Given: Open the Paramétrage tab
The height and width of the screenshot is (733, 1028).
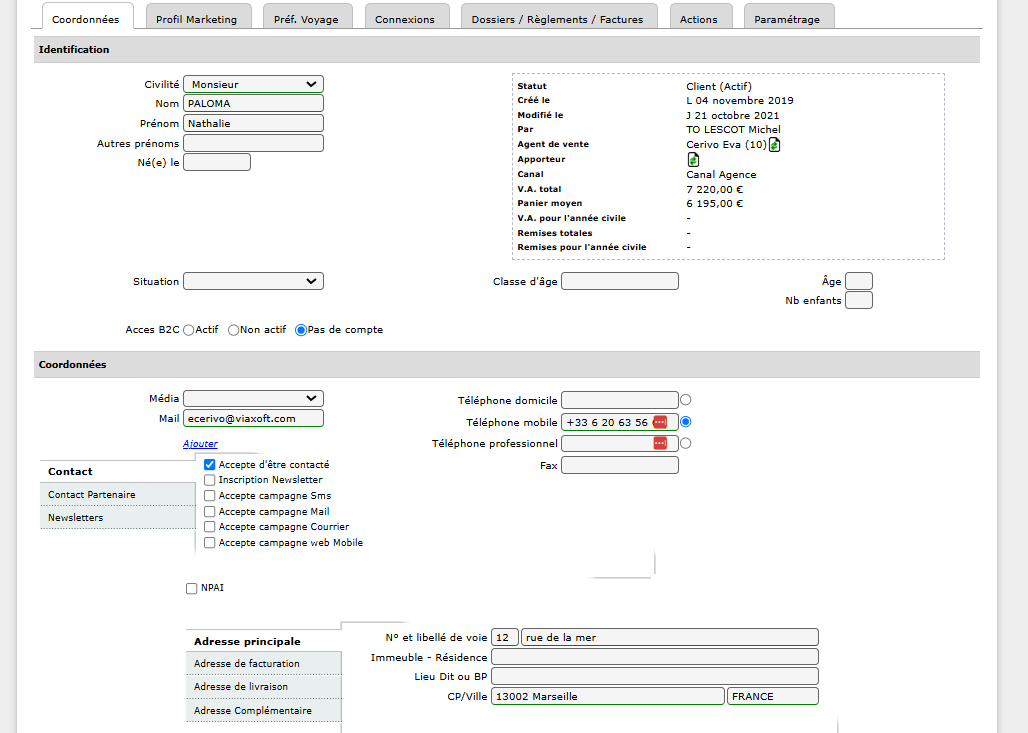Looking at the screenshot, I should click(787, 18).
